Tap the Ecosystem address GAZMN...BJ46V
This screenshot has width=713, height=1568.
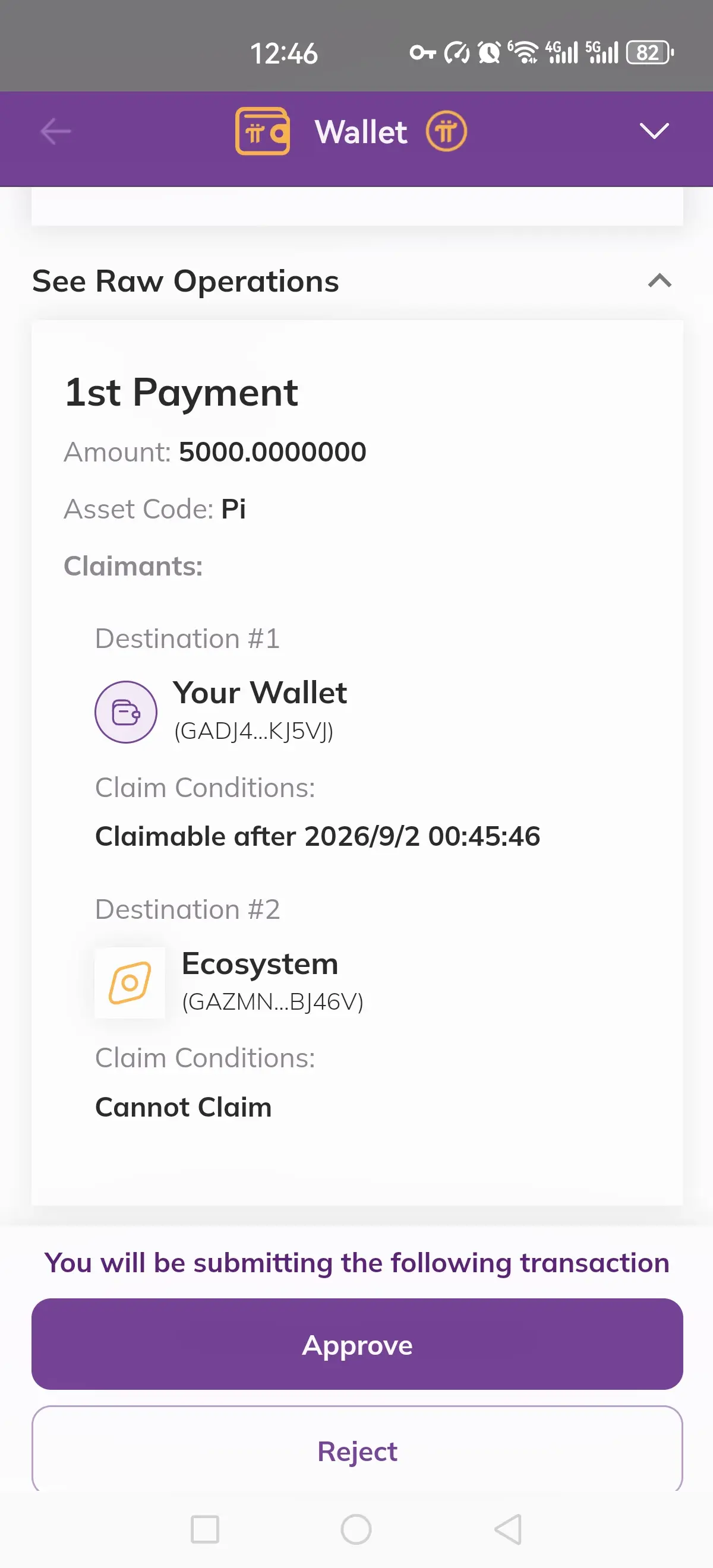click(273, 1002)
